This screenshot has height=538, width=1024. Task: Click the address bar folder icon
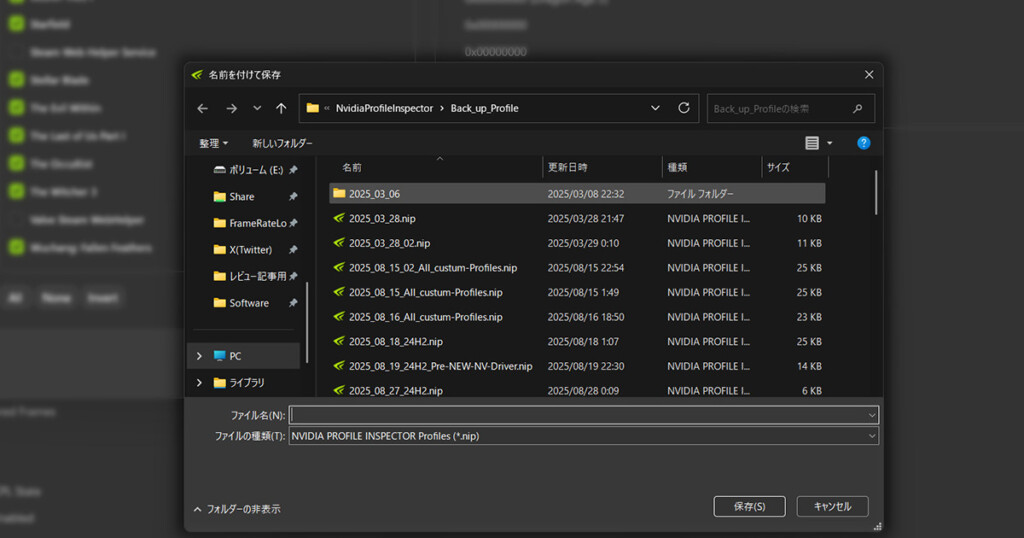313,108
